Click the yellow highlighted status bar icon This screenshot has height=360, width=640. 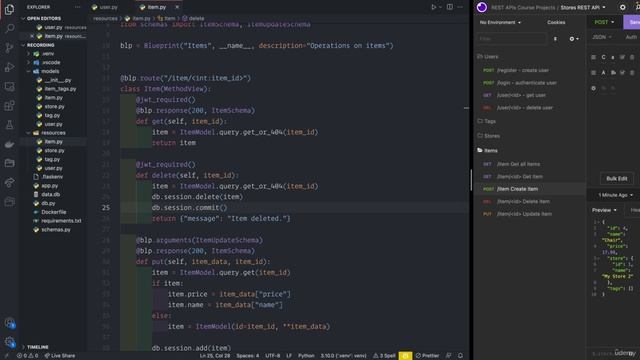[x=405, y=356]
